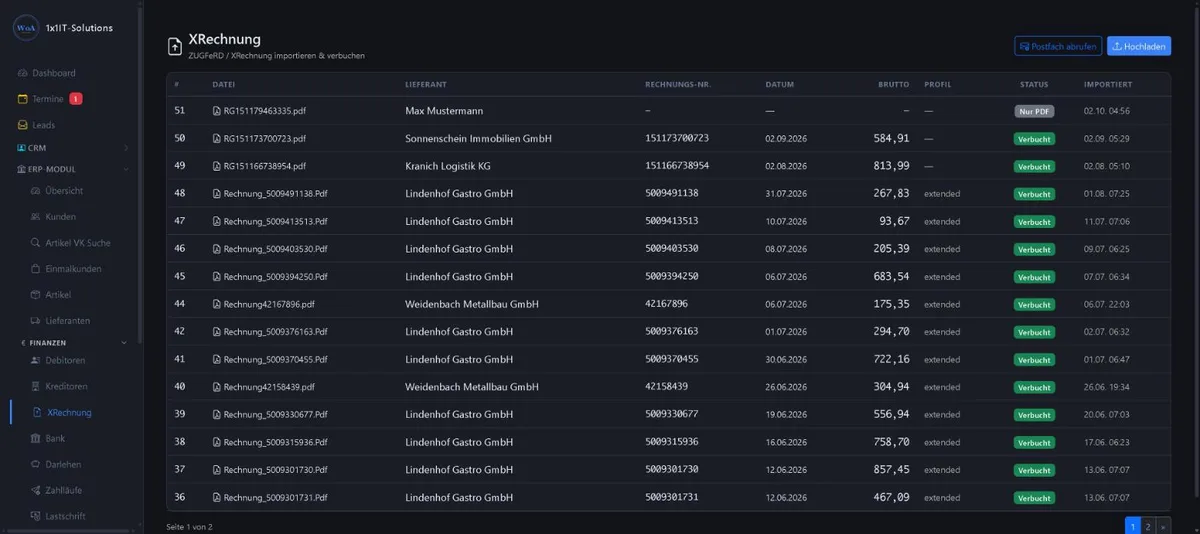Viewport: 1200px width, 534px height.
Task: Go to page 2 of the table
Action: click(1147, 526)
